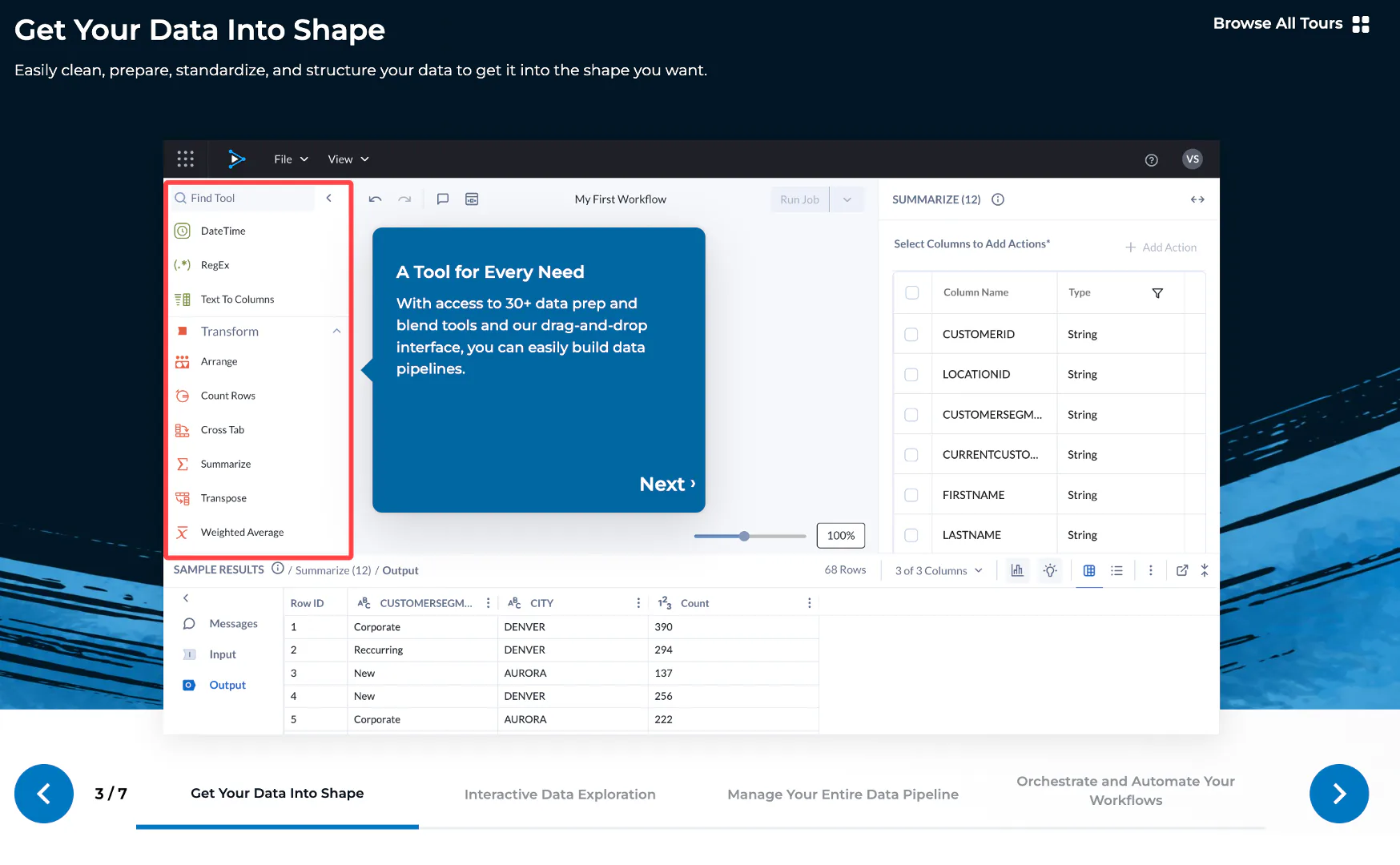Viewport: 1400px width, 865px height.
Task: Open results in new window icon
Action: tap(1181, 570)
